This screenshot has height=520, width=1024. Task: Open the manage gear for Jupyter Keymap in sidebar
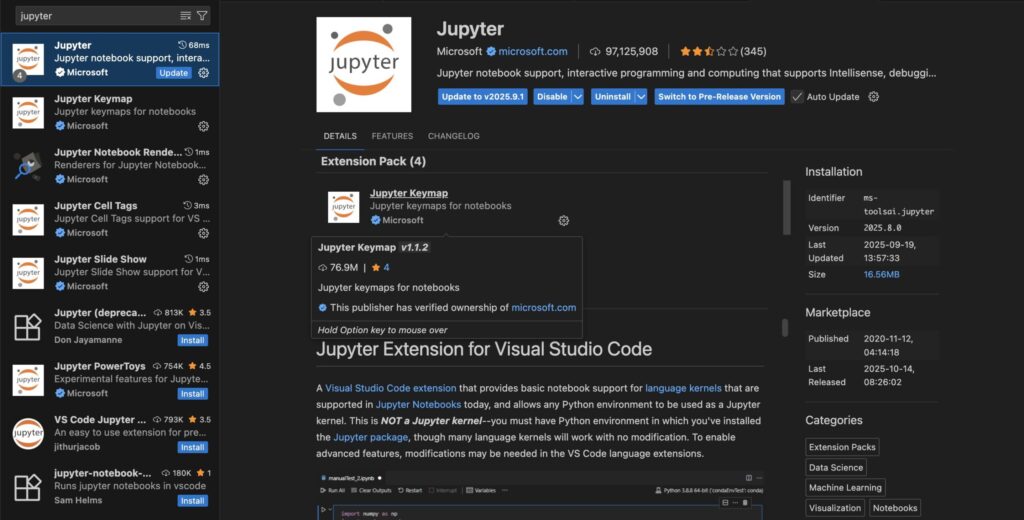tap(203, 126)
